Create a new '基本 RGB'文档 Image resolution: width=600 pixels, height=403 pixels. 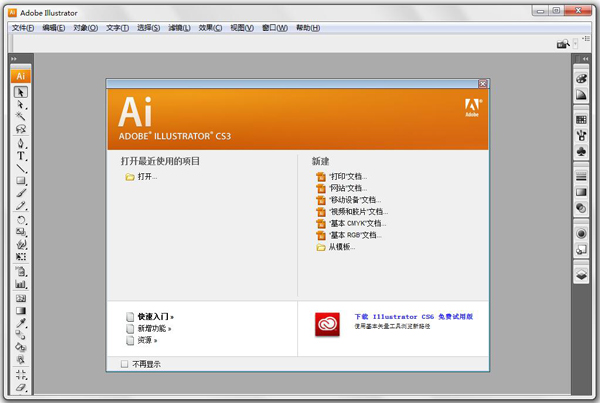(355, 235)
